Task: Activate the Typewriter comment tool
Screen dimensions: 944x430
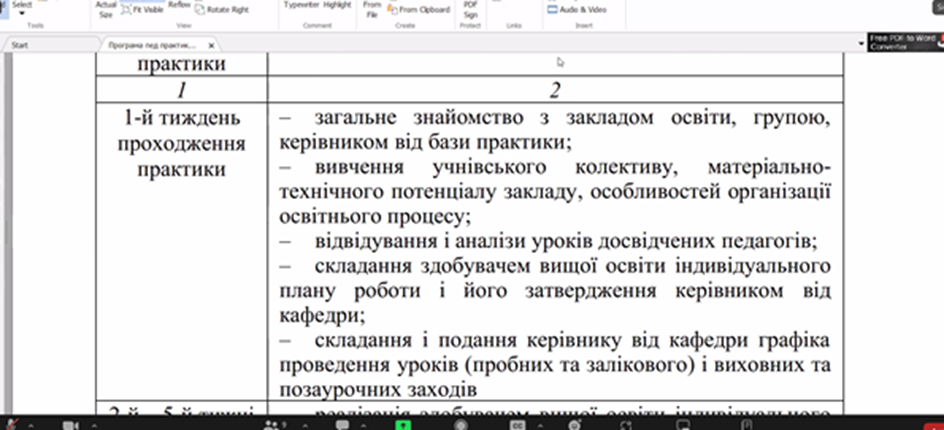Action: pyautogui.click(x=301, y=5)
